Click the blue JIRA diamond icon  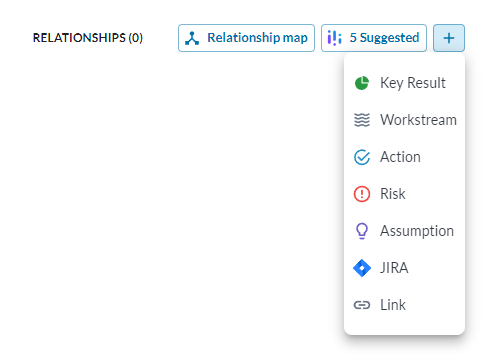[x=362, y=268]
